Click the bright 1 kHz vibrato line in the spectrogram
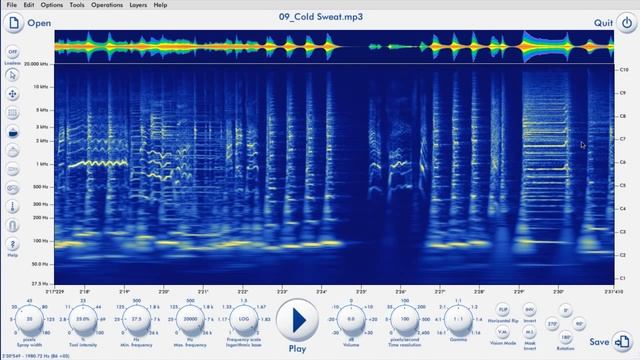Image resolution: width=640 pixels, height=360 pixels. point(98,163)
